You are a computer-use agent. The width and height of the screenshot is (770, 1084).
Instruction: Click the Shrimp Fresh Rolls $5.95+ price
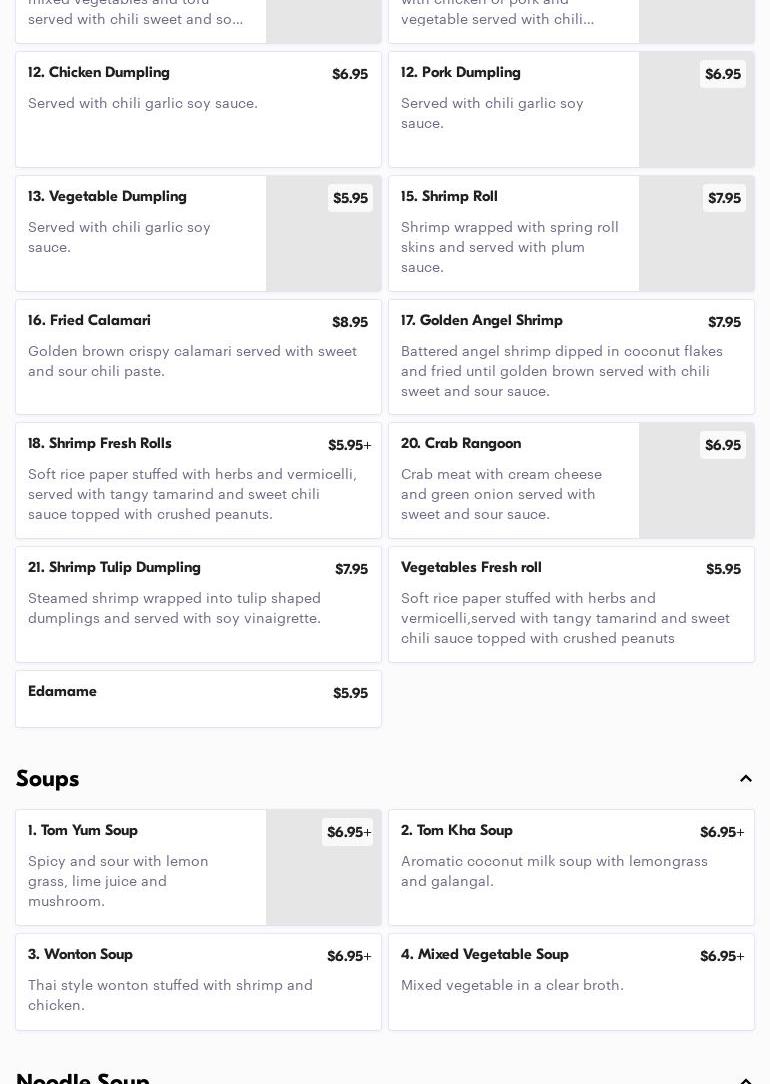[x=349, y=446]
